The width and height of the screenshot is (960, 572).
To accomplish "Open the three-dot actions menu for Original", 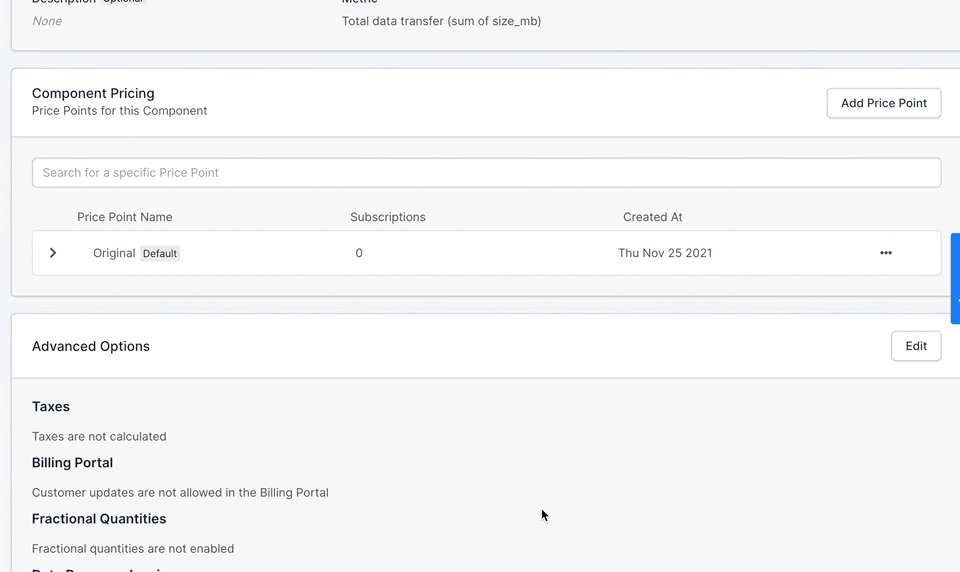I will click(885, 253).
